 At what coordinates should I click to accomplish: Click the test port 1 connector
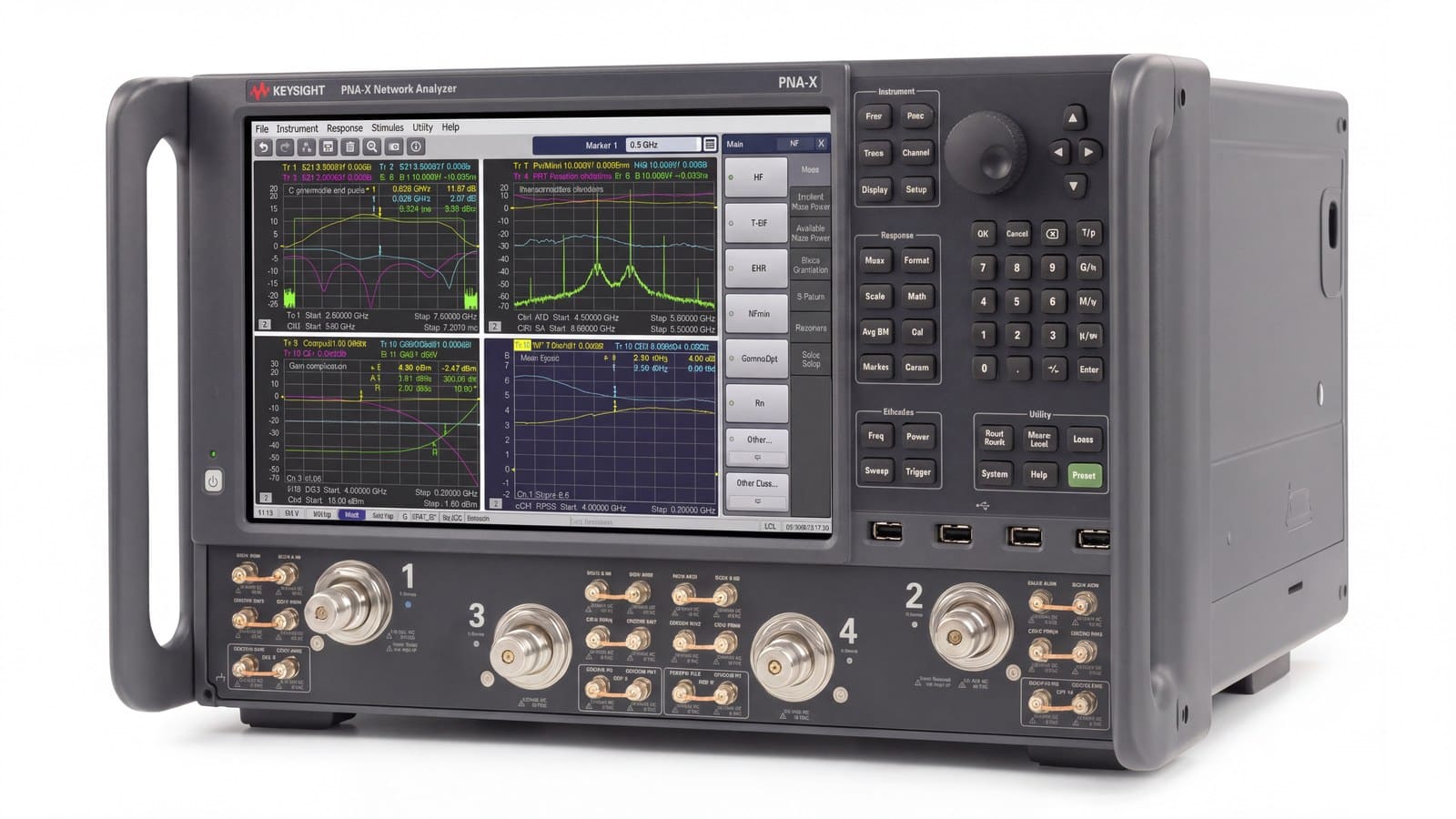point(349,603)
